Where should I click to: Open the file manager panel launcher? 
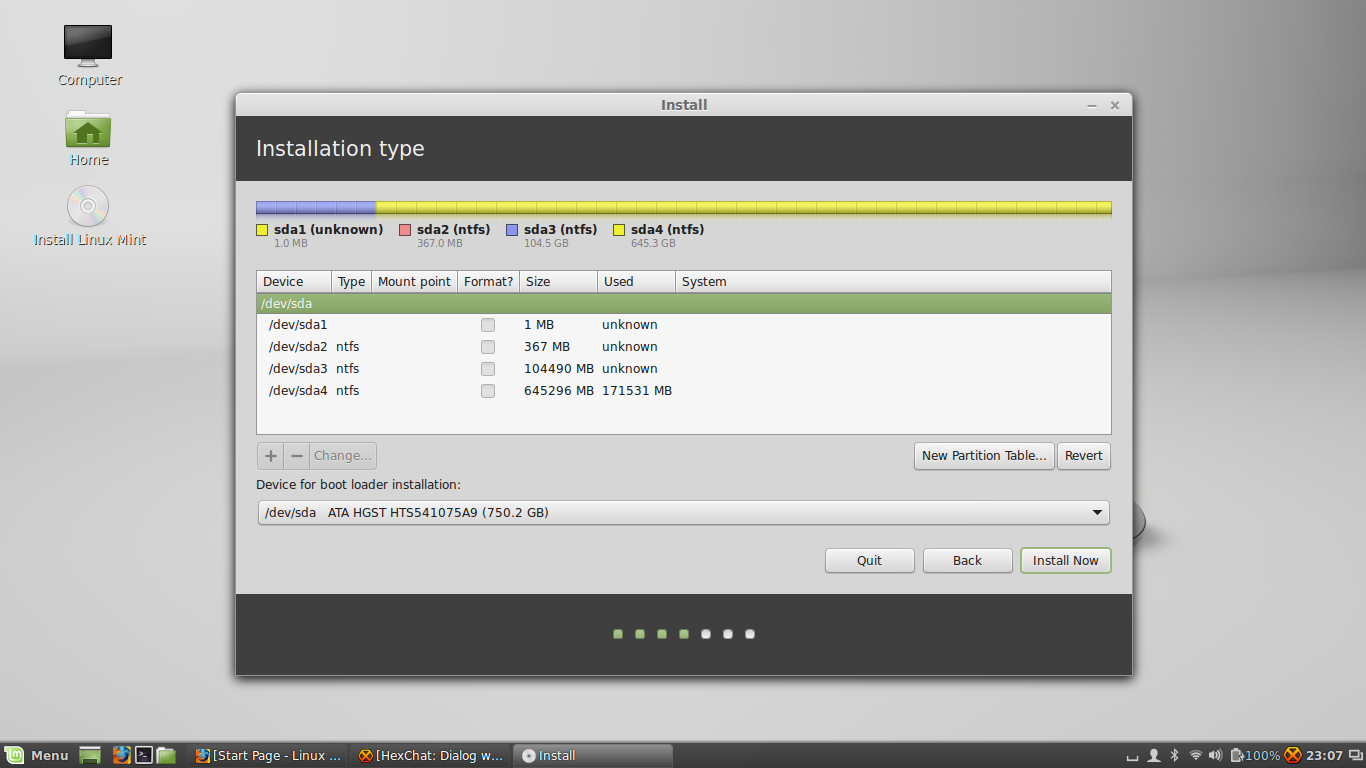coord(166,755)
